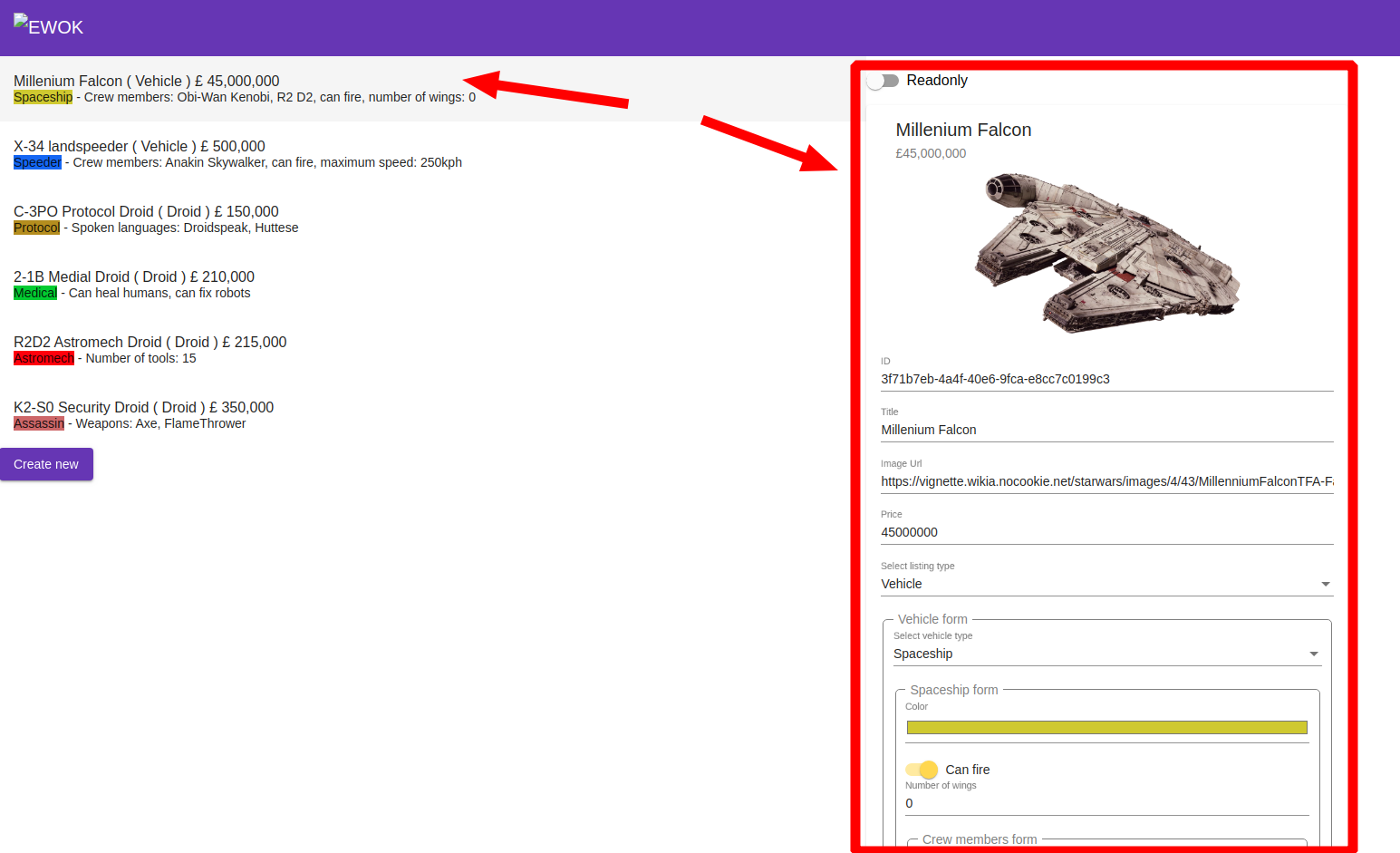Disable the Can fire toggle
The image size is (1400, 853).
921,770
